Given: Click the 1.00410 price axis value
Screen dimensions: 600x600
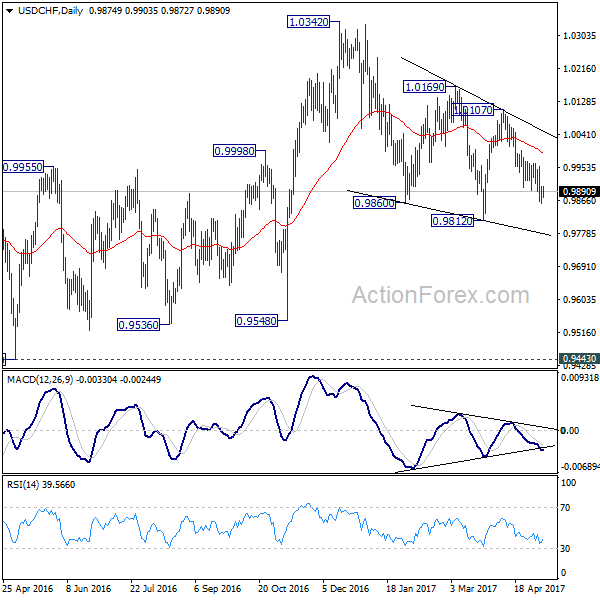Looking at the screenshot, I should tap(579, 134).
